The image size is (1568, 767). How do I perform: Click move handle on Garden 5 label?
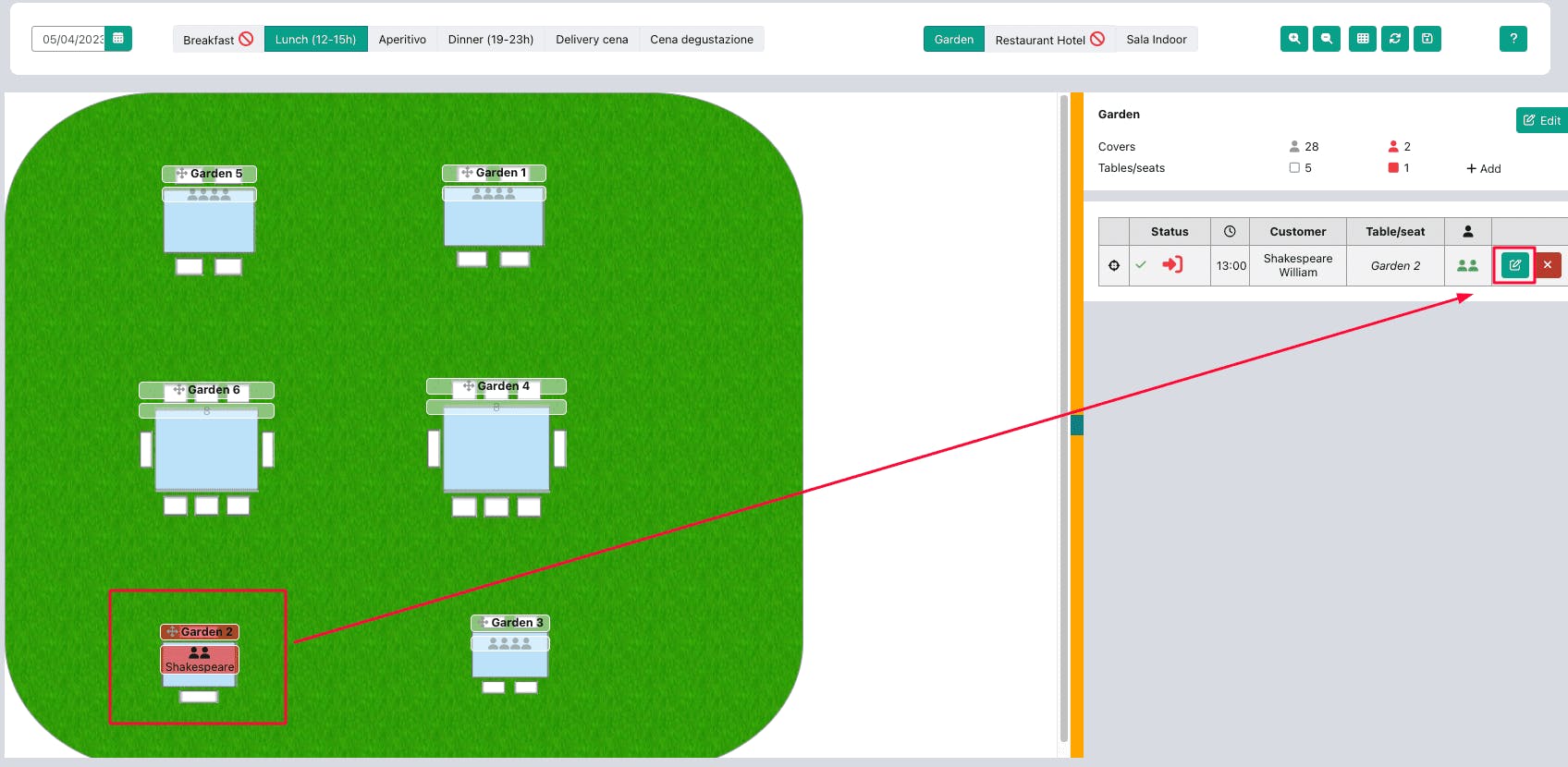[181, 174]
